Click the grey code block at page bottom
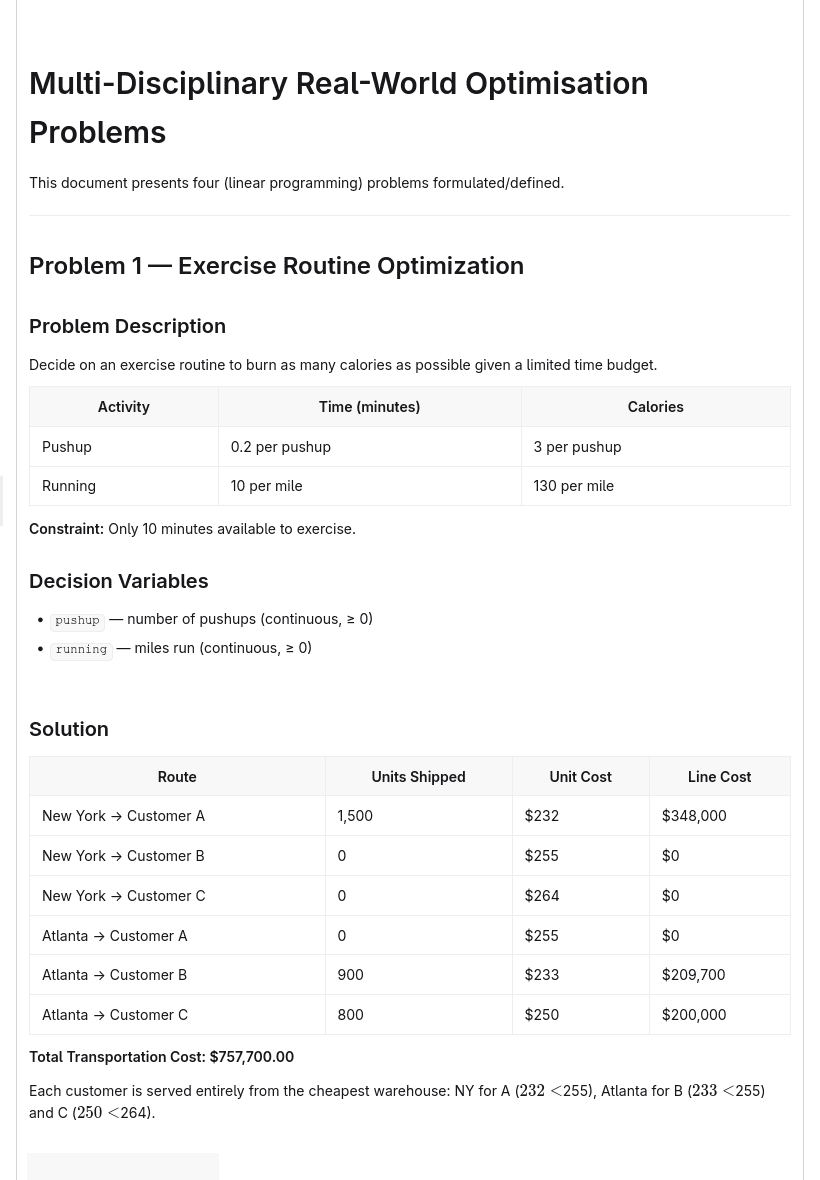Image resolution: width=820 pixels, height=1180 pixels. click(123, 1166)
